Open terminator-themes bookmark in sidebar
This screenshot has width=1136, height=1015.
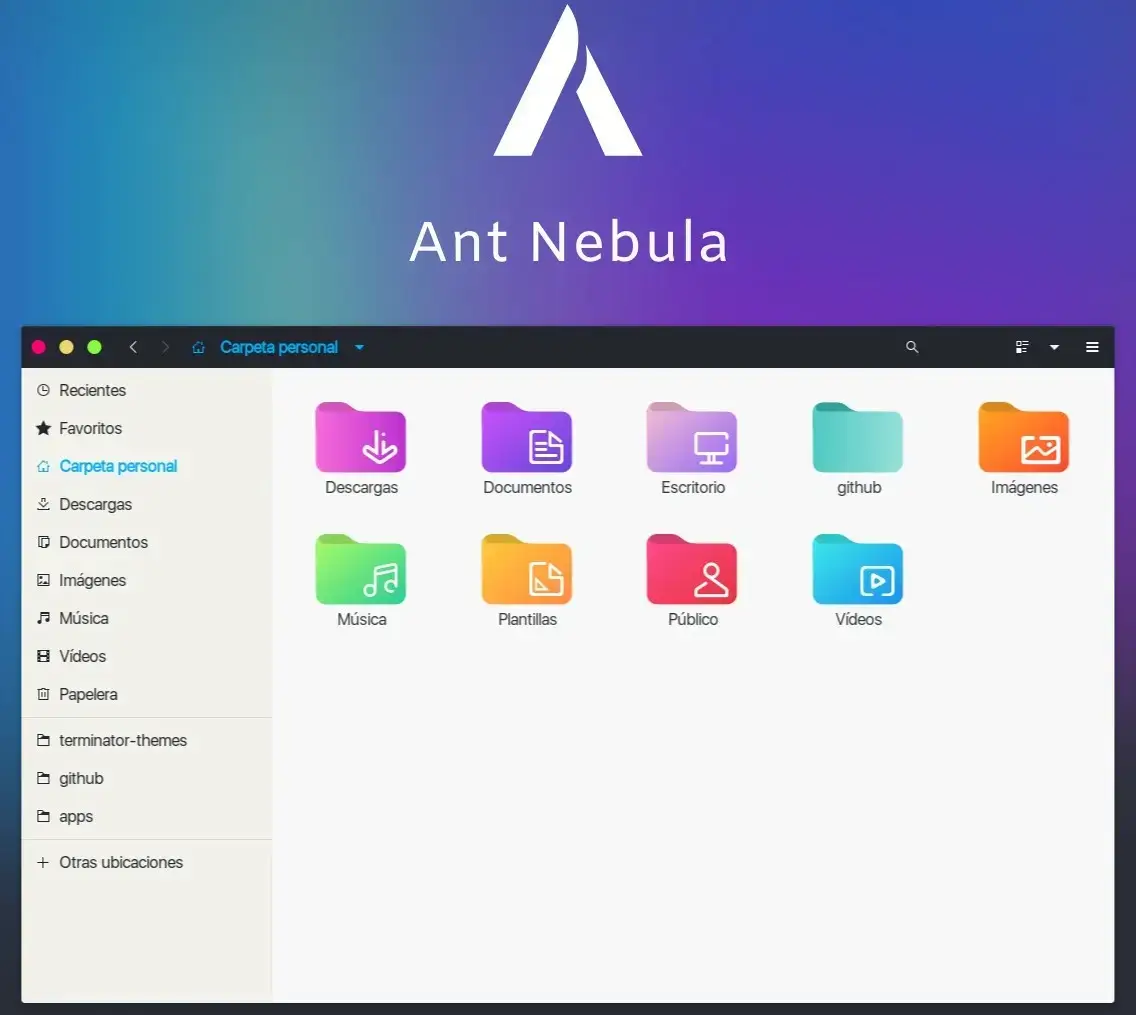(123, 740)
